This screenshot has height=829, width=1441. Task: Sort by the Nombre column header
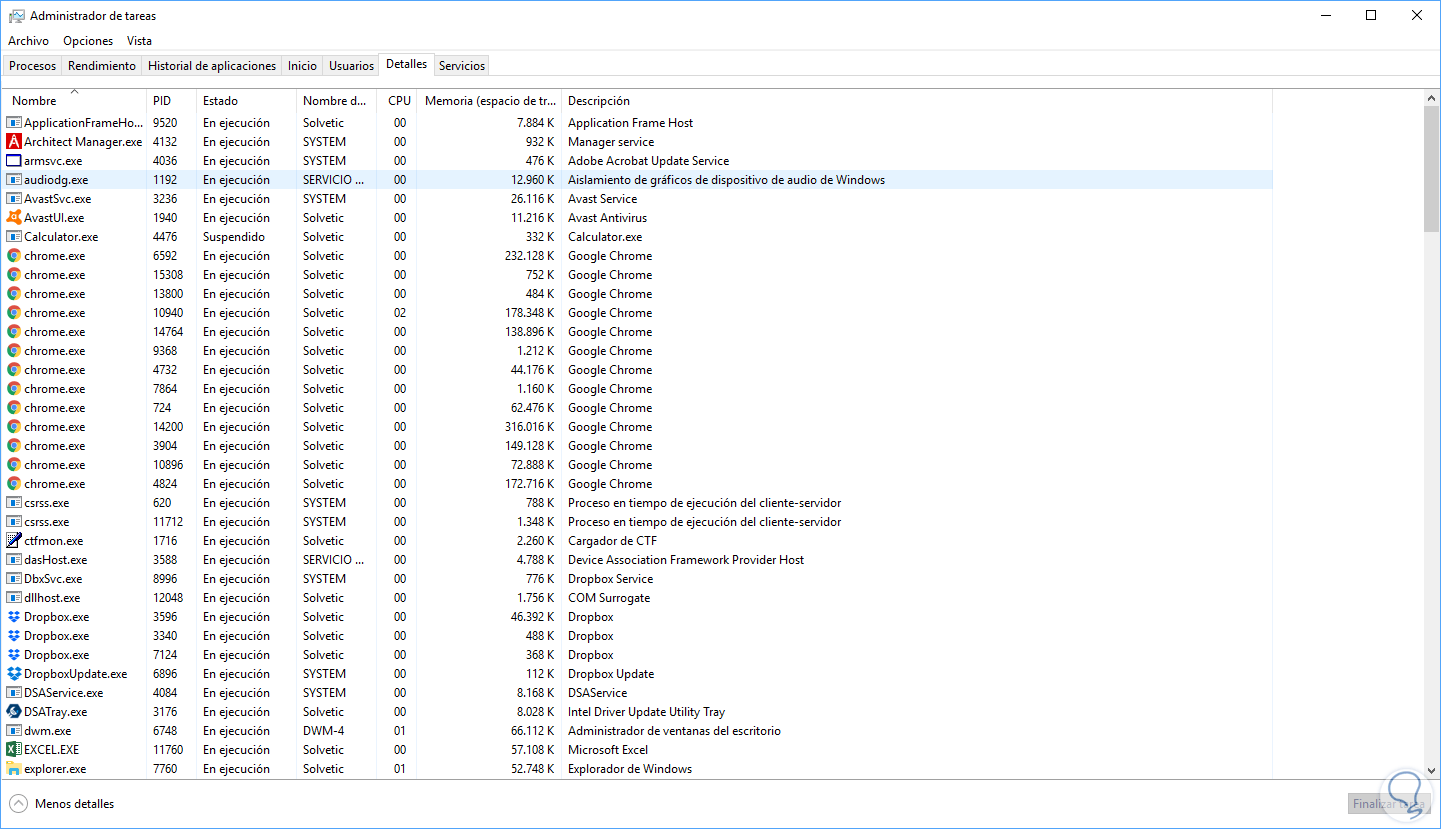tap(75, 101)
